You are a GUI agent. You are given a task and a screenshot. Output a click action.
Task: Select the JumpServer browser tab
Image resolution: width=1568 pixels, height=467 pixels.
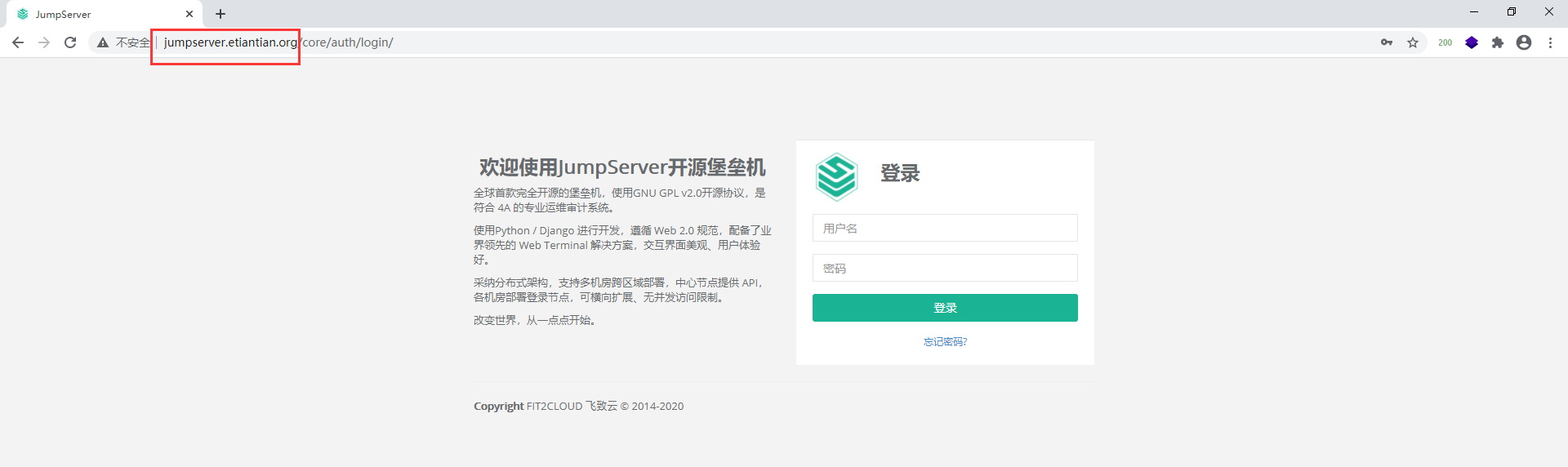(104, 15)
